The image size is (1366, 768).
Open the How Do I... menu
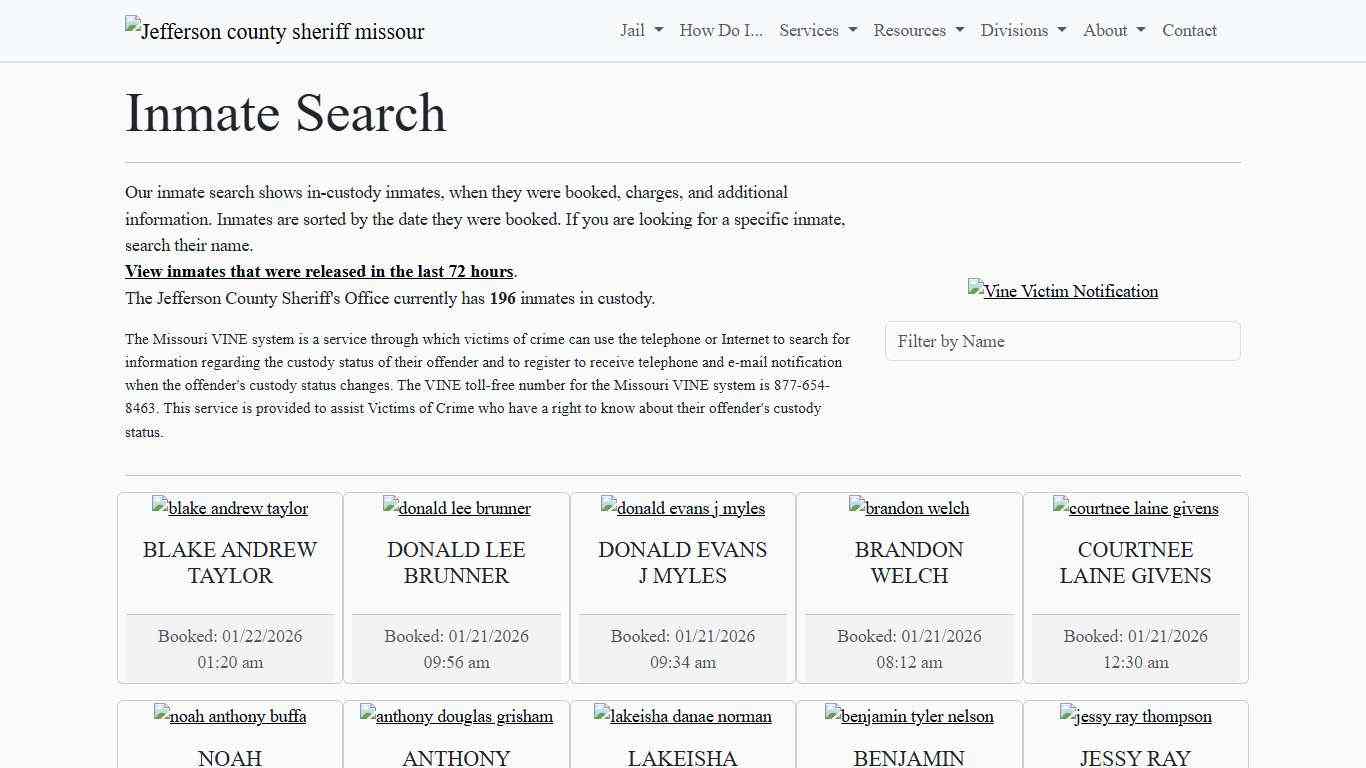(x=720, y=30)
